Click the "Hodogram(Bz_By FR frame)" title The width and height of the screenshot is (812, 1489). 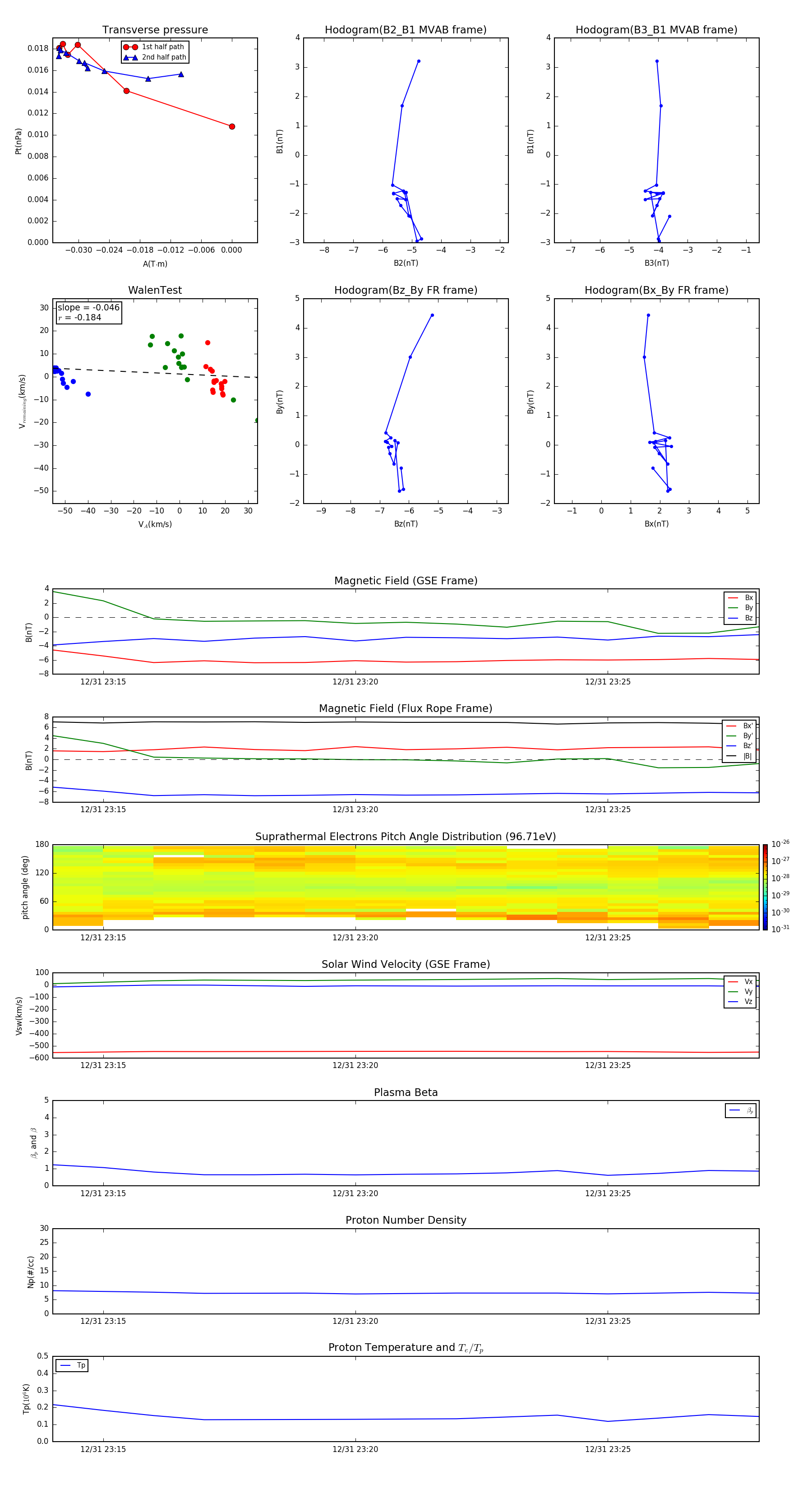coord(406,290)
